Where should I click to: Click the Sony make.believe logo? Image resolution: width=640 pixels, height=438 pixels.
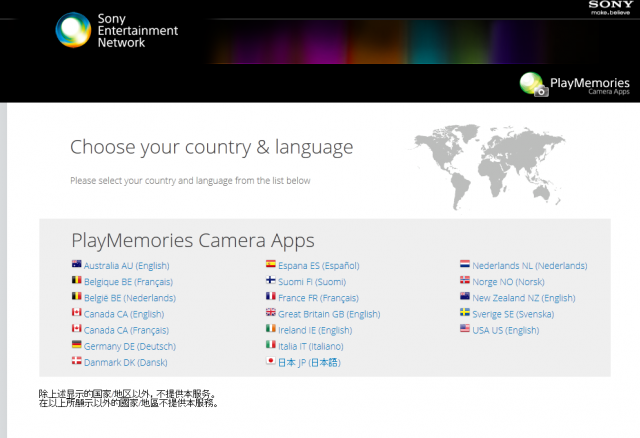(611, 7)
